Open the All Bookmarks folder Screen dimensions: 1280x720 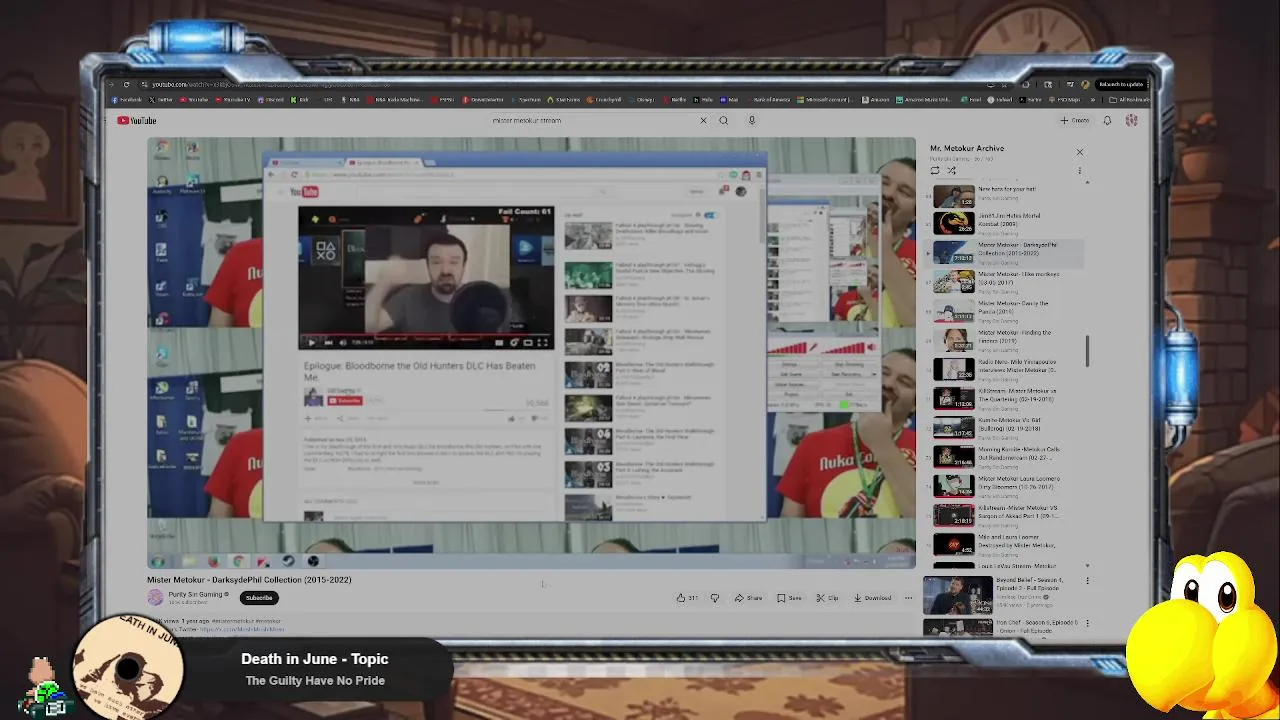click(x=1130, y=99)
